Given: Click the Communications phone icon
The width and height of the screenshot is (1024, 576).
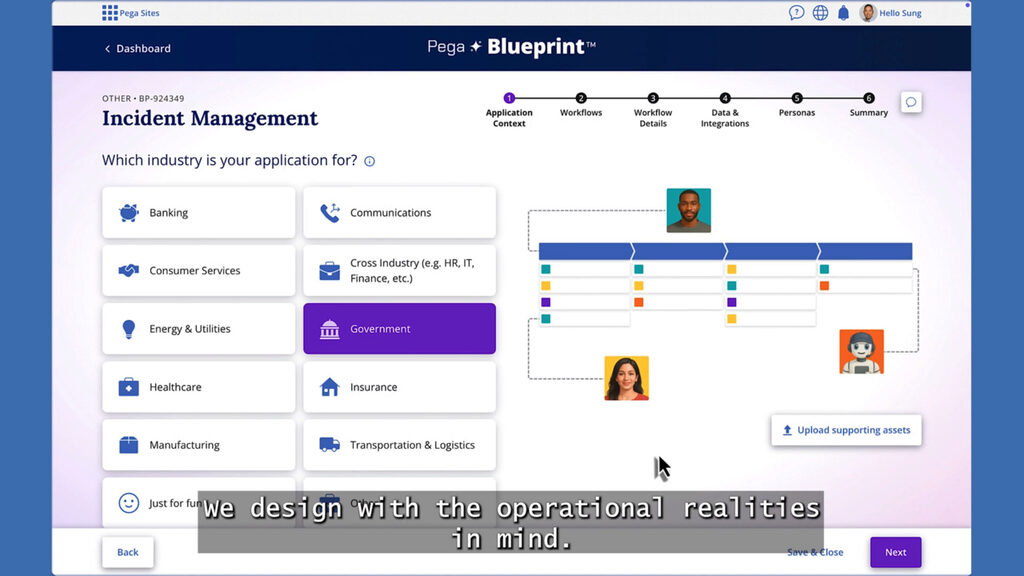Looking at the screenshot, I should [x=330, y=212].
